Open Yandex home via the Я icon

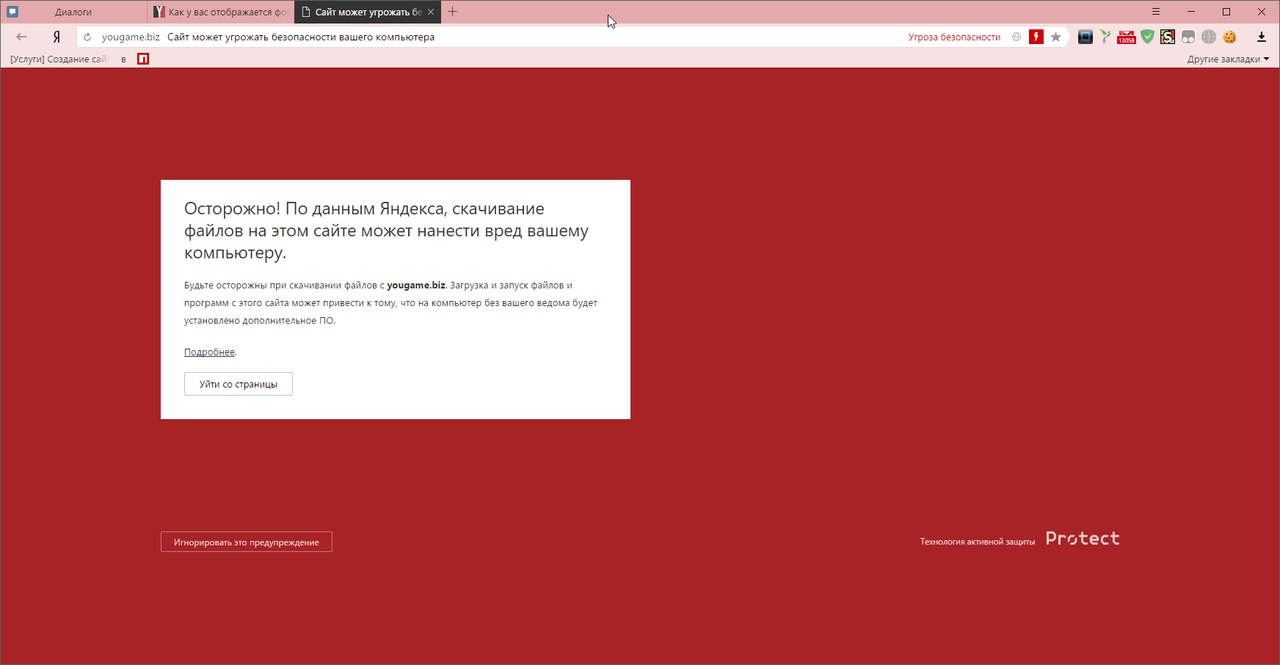57,37
